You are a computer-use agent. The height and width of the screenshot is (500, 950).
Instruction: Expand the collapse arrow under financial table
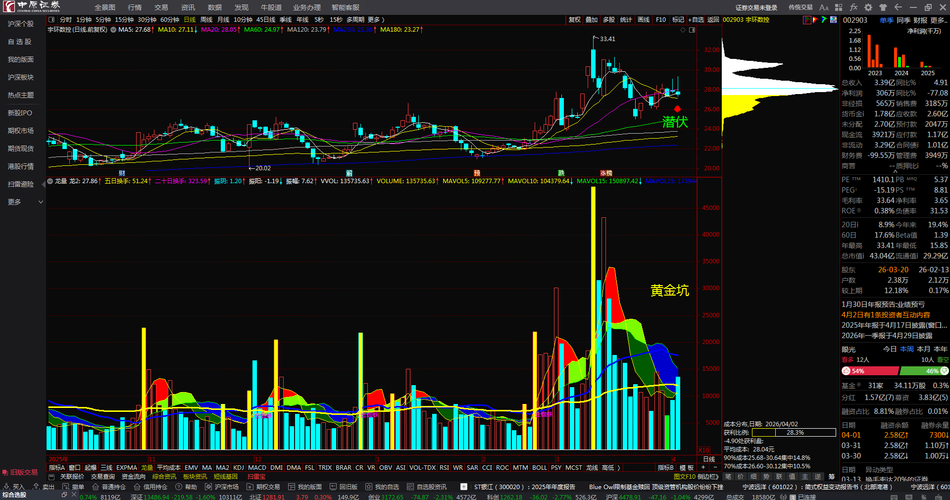[894, 172]
